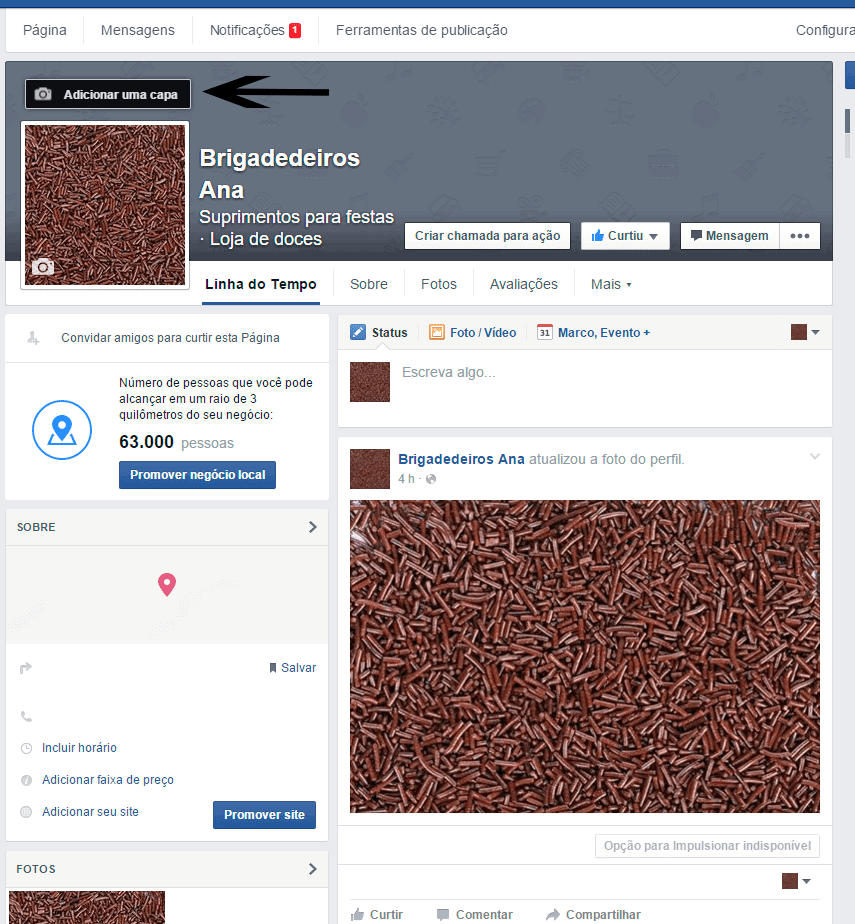Click the location icon for local reach

[x=62, y=429]
